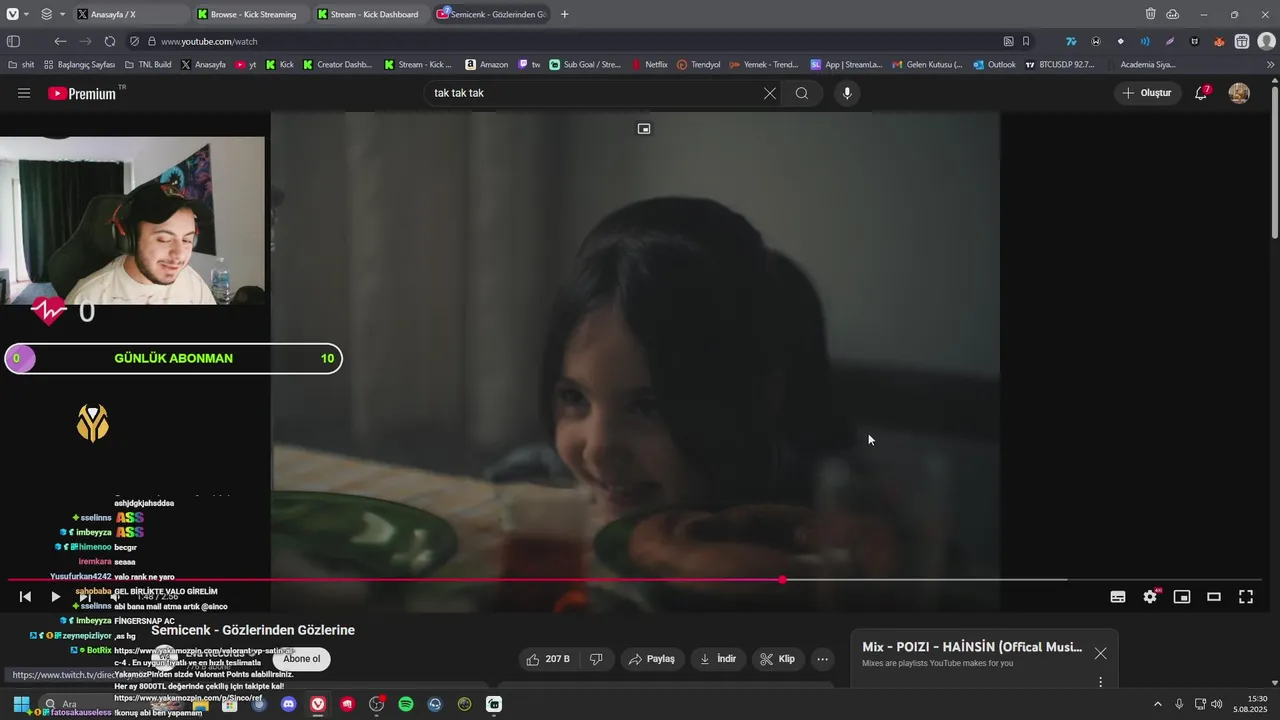Toggle the browser side panel
The image size is (1280, 720).
(x=13, y=41)
